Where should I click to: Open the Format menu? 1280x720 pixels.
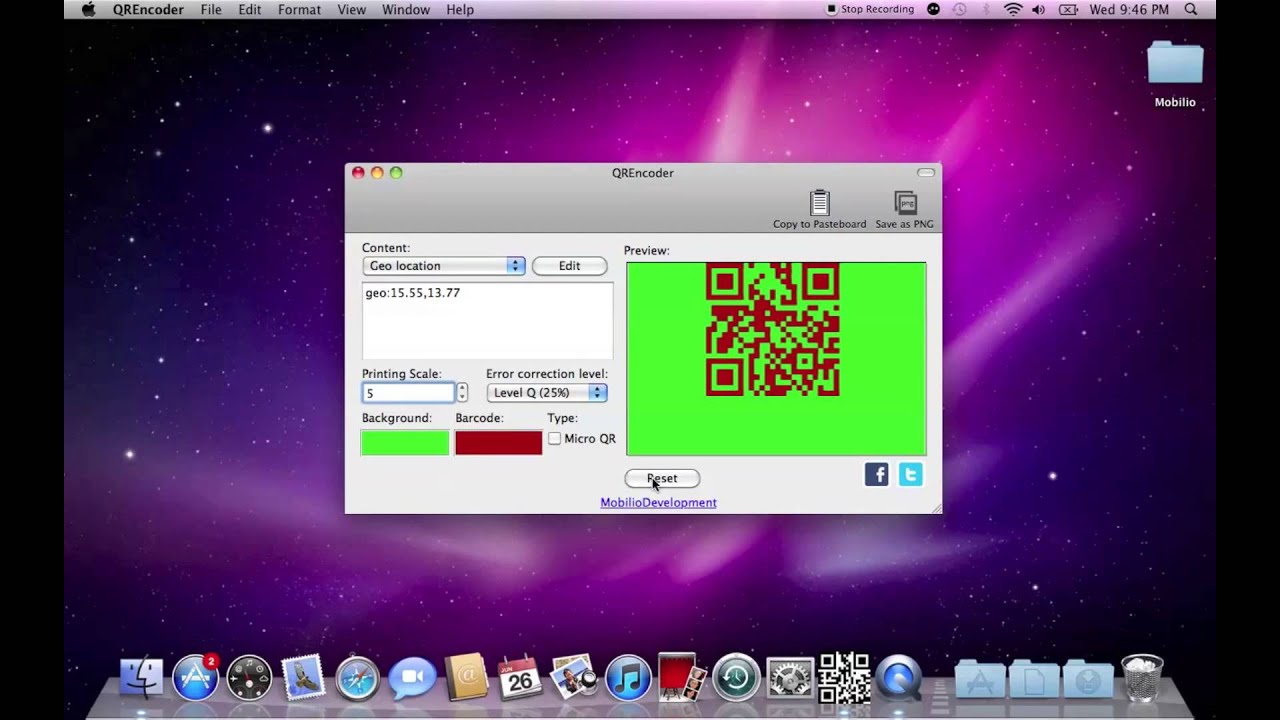(299, 9)
